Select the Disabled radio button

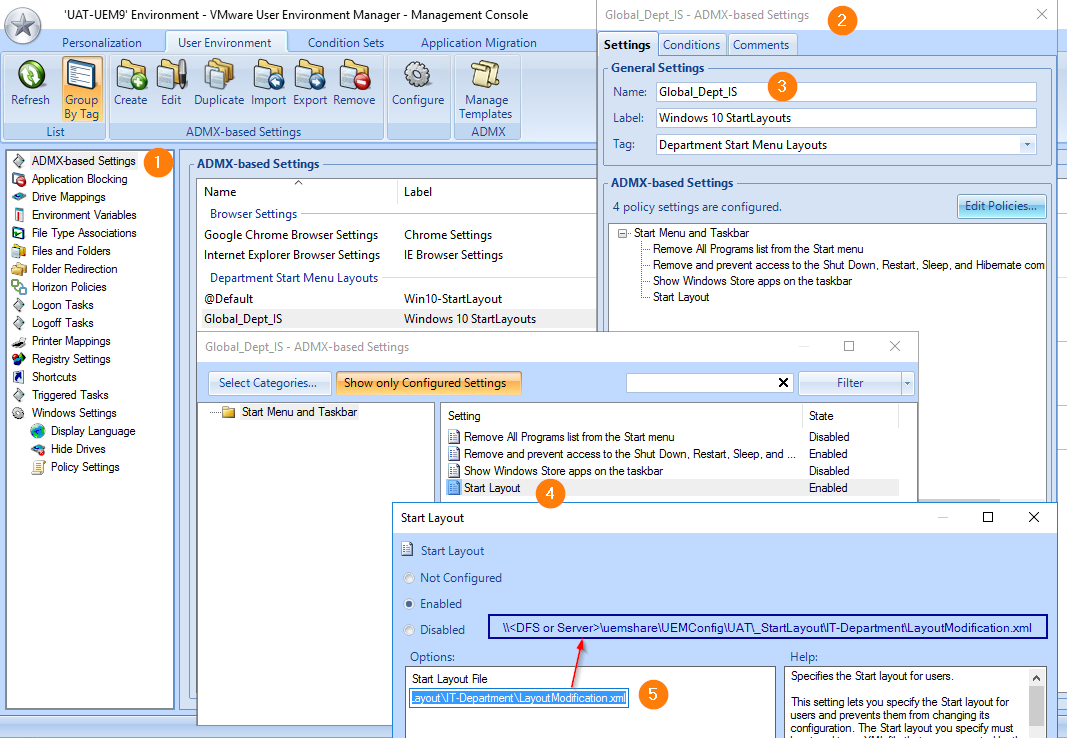tap(409, 630)
